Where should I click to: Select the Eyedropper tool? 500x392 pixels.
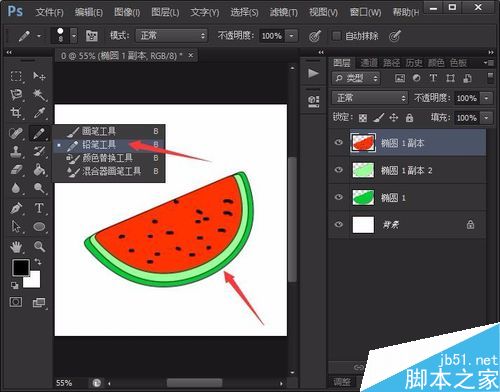click(39, 113)
